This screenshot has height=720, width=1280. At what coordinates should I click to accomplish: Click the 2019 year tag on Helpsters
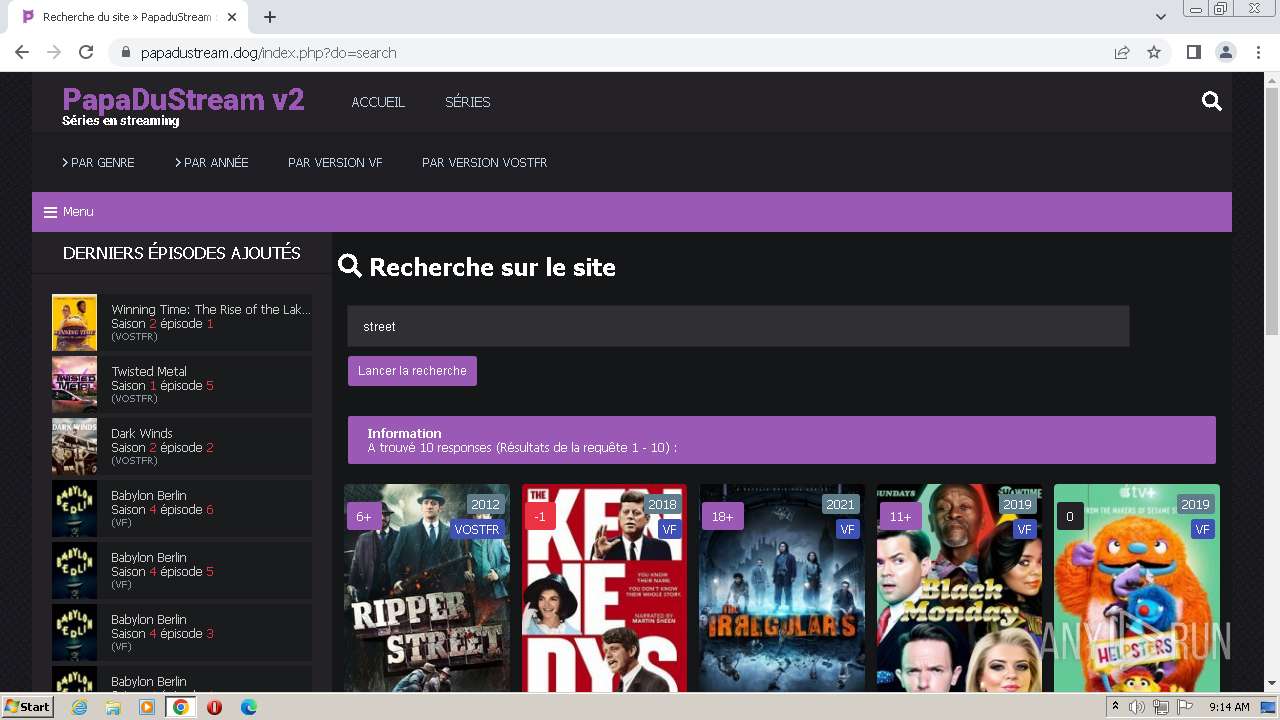1195,505
